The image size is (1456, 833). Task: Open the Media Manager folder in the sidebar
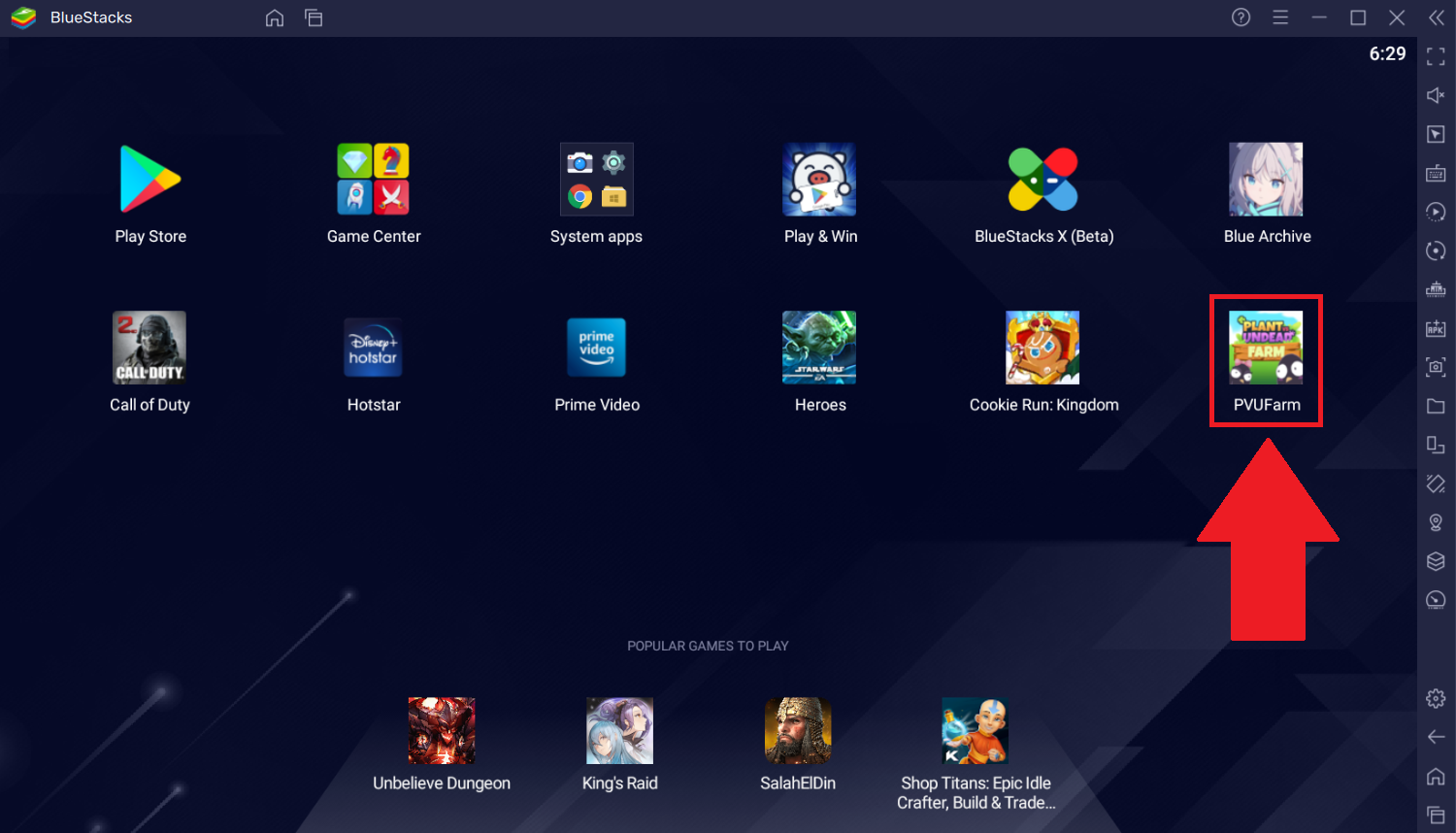point(1436,406)
